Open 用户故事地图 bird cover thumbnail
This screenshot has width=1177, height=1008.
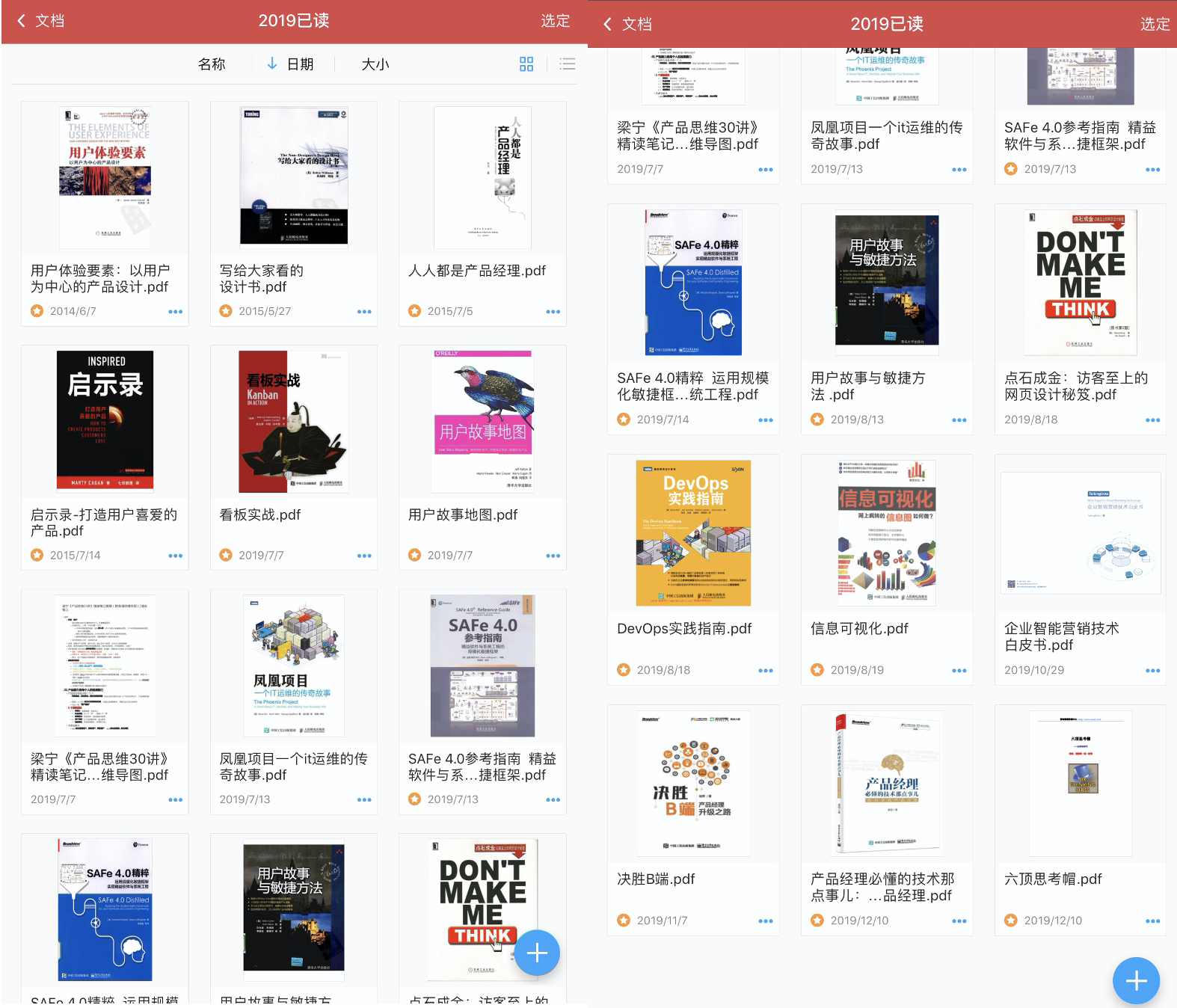(x=483, y=420)
